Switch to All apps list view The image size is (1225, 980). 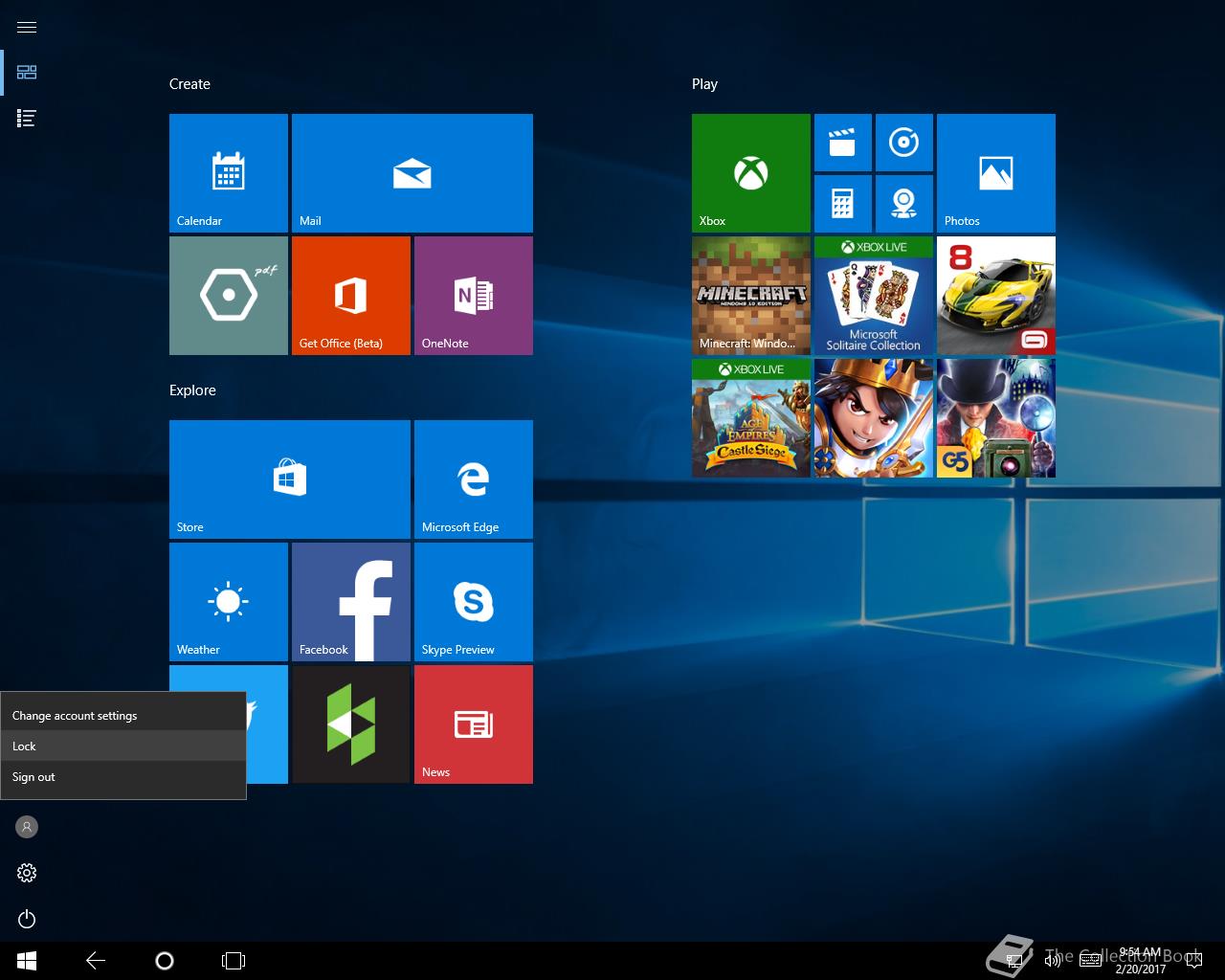(27, 119)
